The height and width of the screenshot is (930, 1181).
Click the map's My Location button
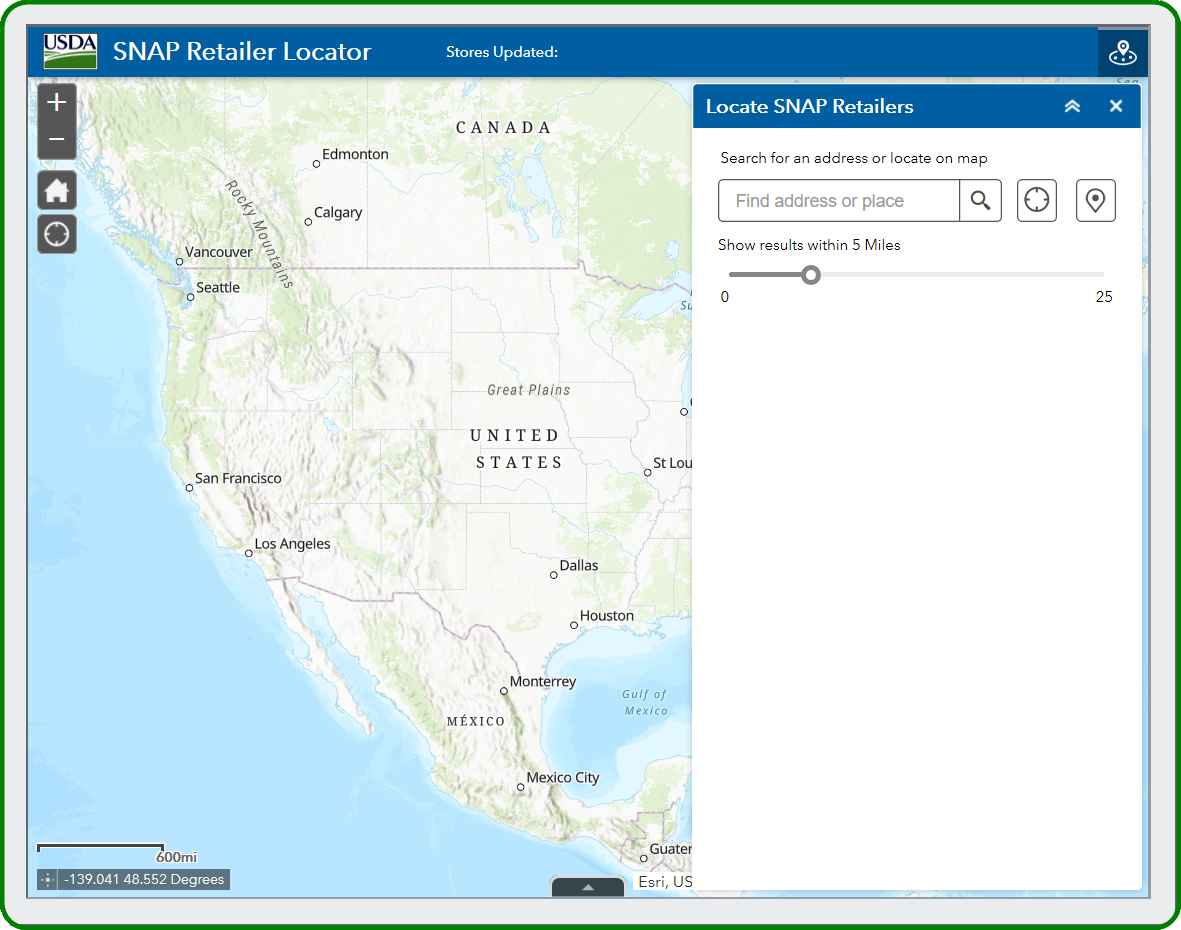click(x=57, y=234)
